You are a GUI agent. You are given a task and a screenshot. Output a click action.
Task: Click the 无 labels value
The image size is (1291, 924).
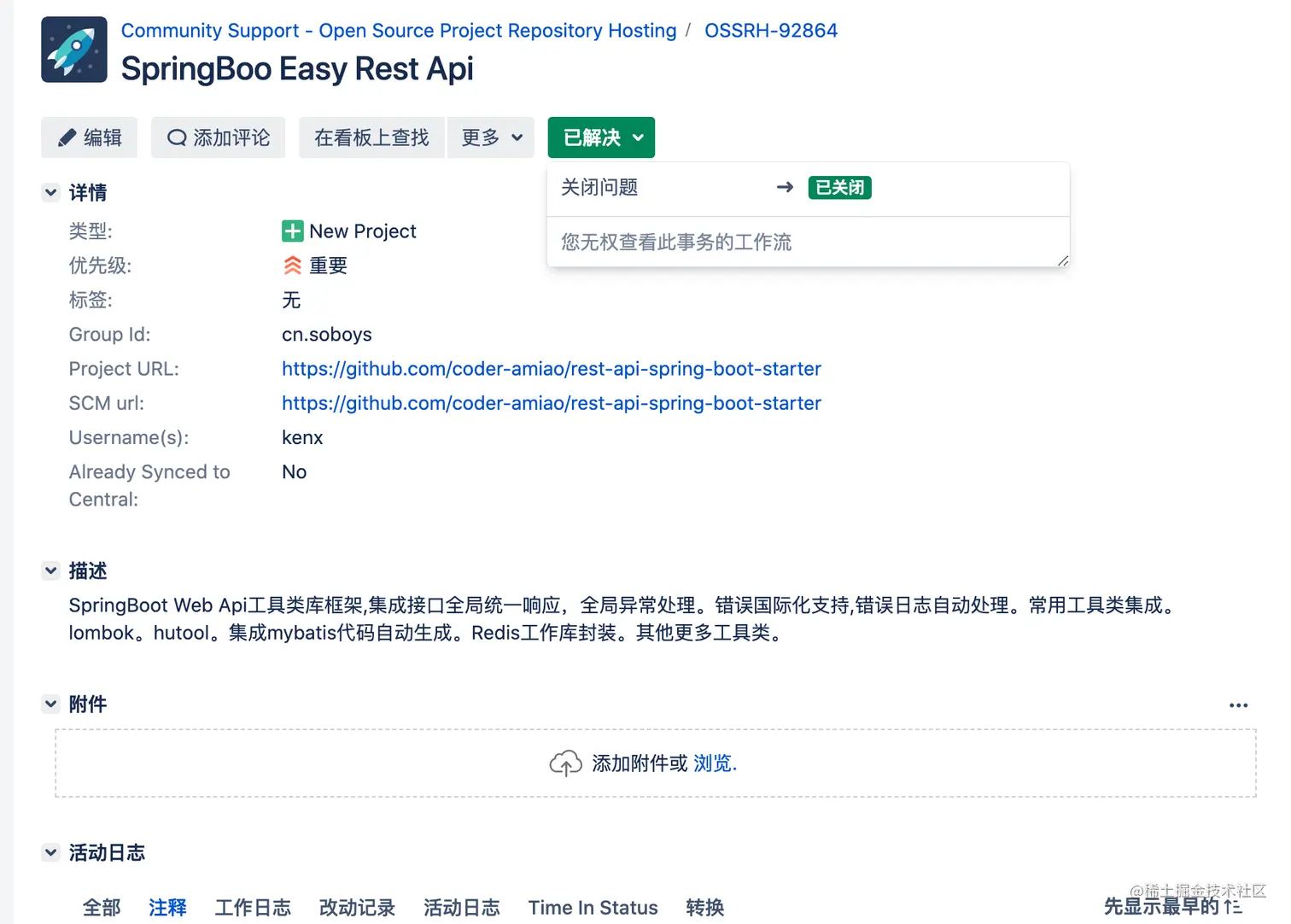coord(291,300)
